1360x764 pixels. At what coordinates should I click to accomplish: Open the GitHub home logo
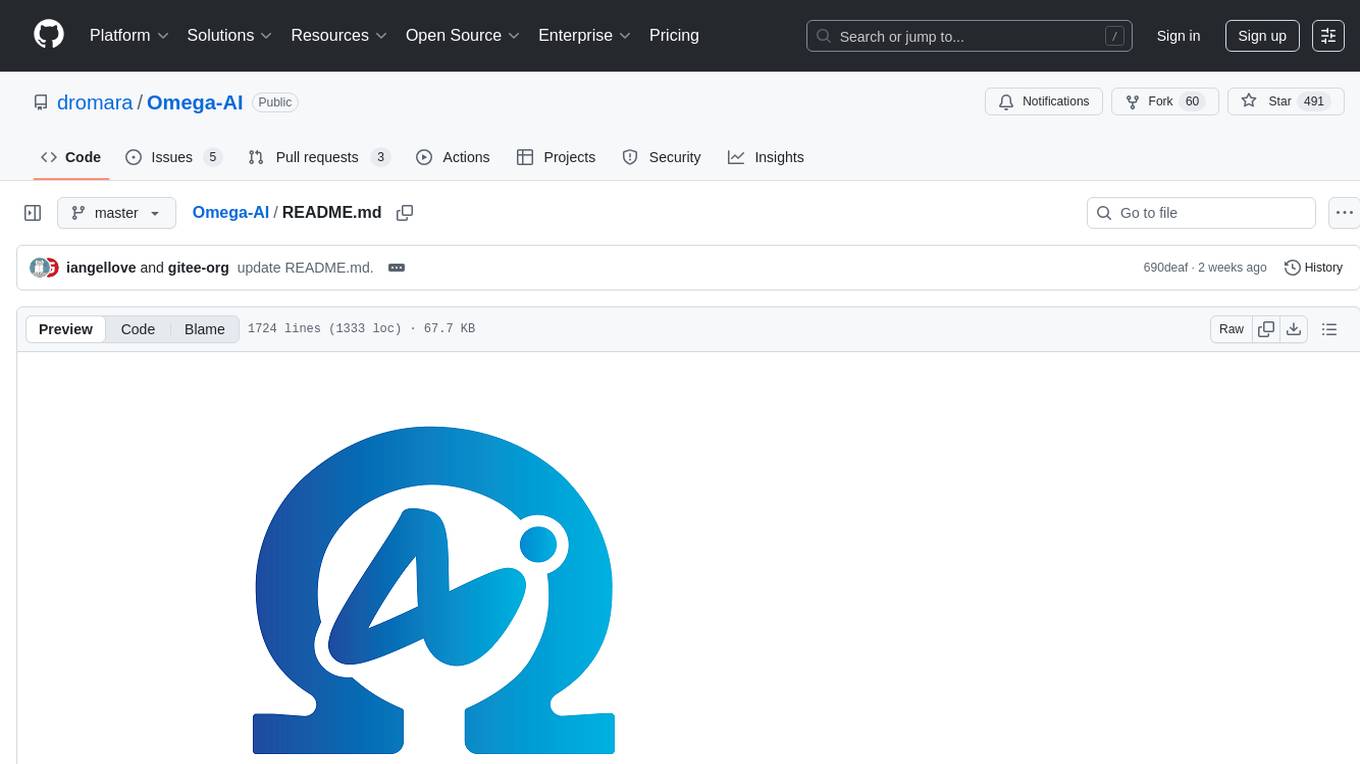coord(49,35)
